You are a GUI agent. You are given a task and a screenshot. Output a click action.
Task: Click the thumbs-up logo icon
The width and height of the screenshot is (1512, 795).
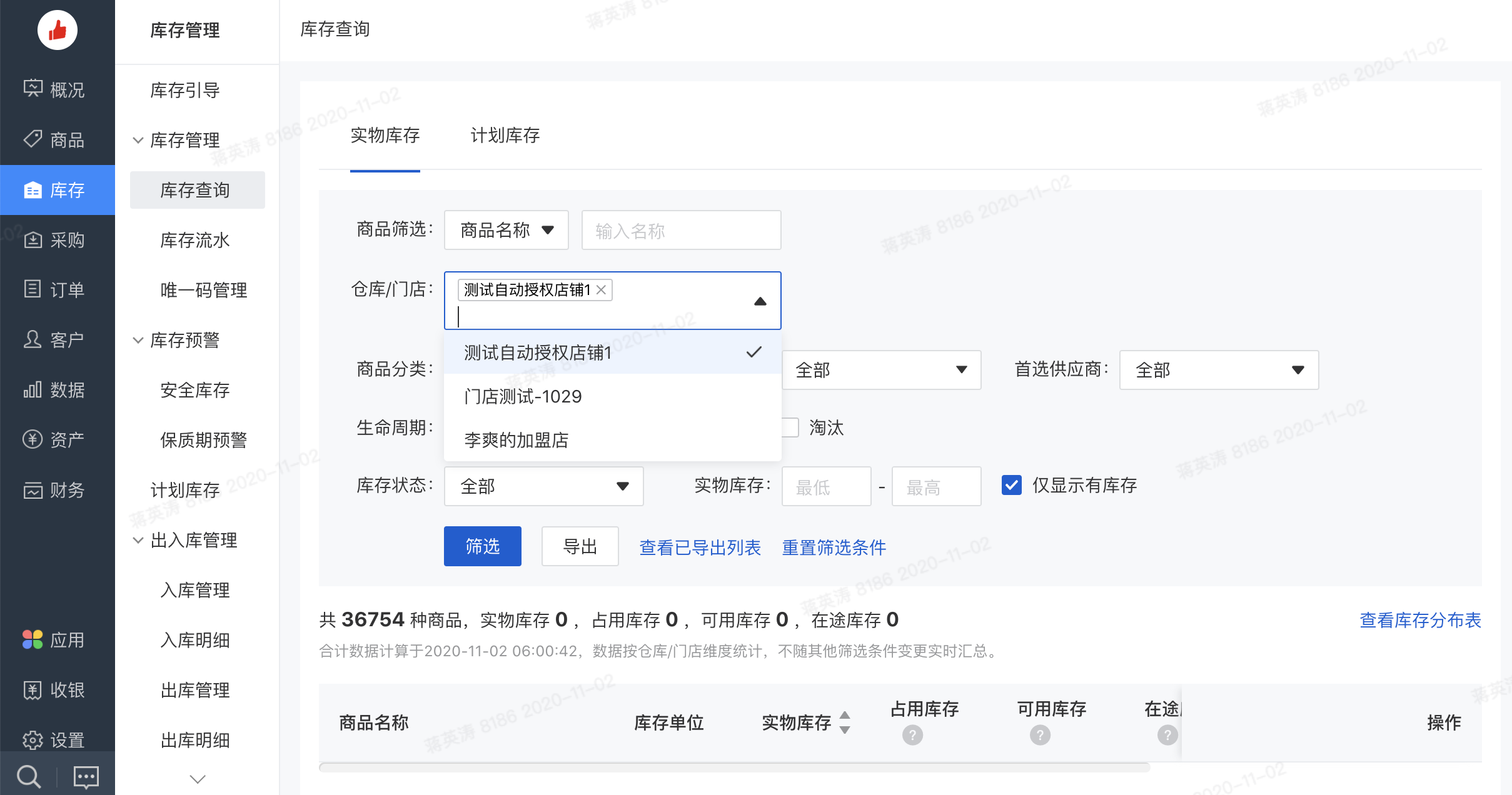tap(57, 30)
